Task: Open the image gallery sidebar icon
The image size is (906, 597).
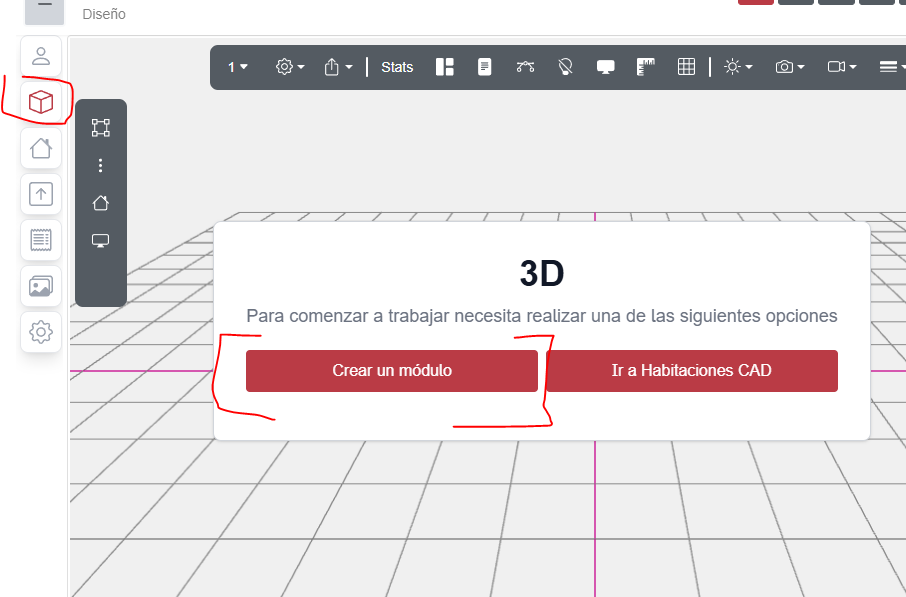Action: (41, 286)
